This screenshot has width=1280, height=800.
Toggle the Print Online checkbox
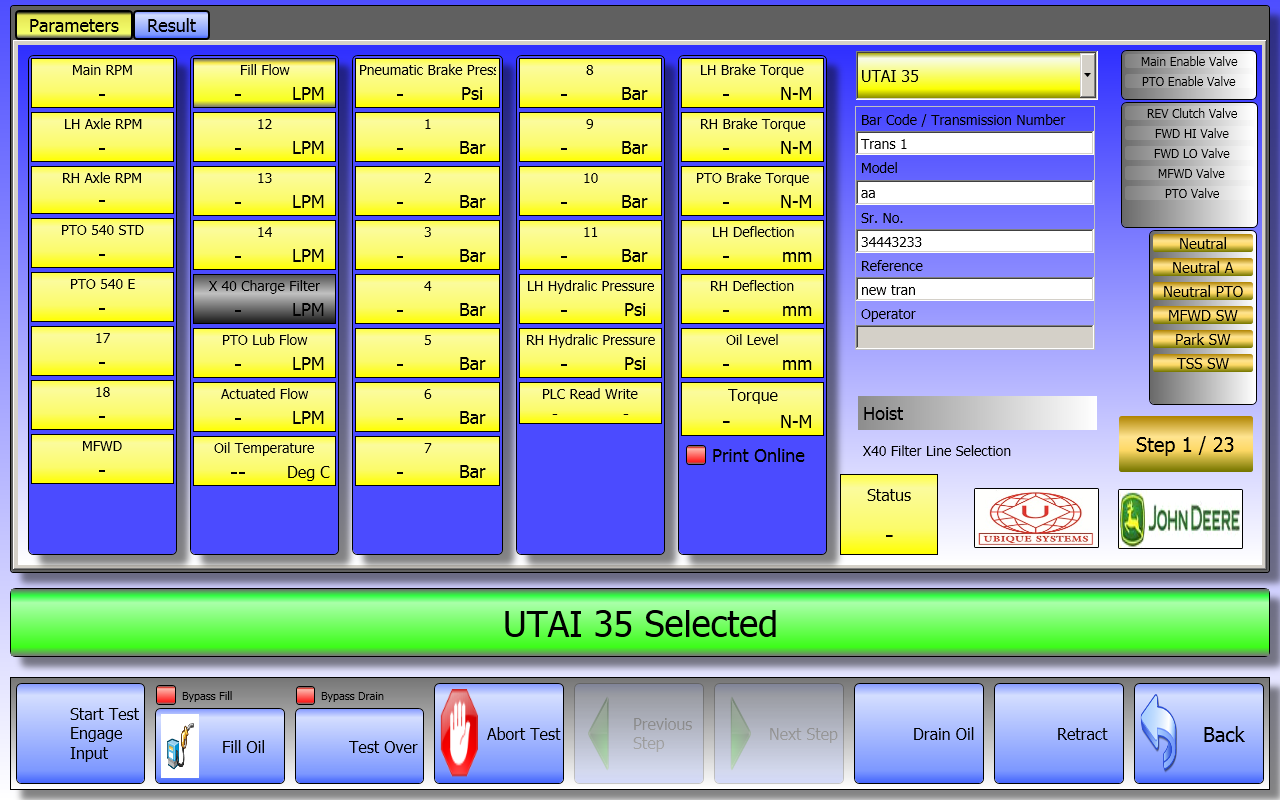[x=696, y=456]
